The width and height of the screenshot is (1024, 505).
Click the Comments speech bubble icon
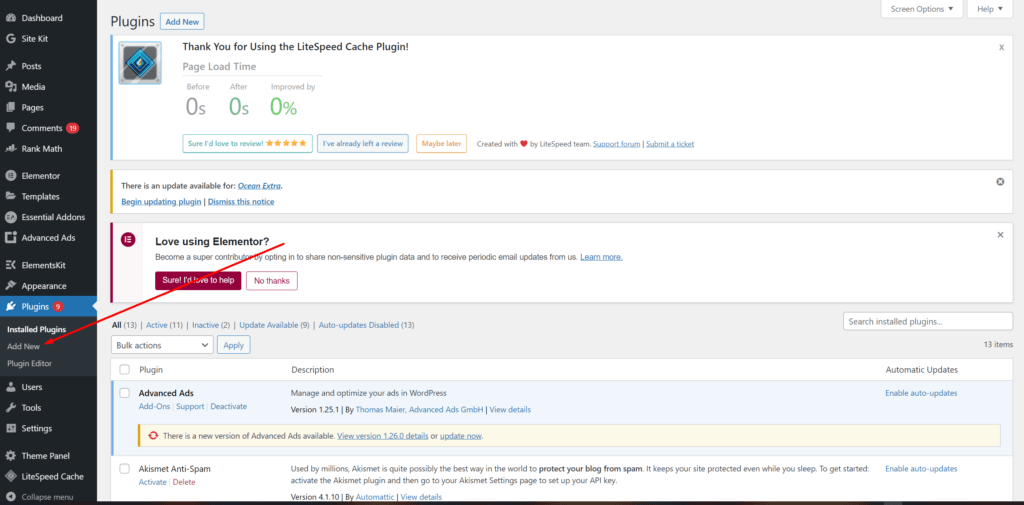10,128
